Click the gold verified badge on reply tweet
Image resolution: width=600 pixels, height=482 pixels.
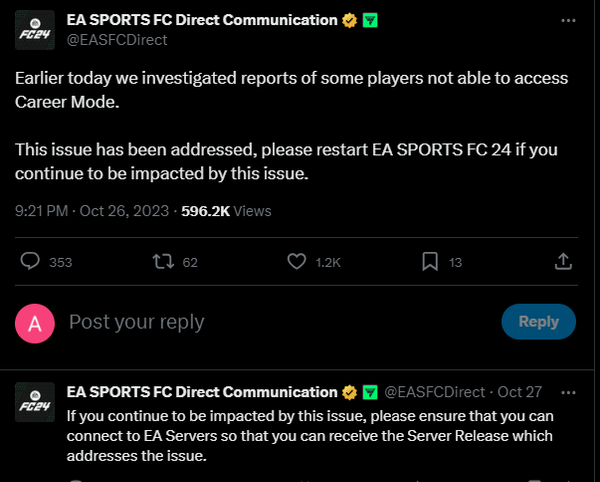(349, 391)
